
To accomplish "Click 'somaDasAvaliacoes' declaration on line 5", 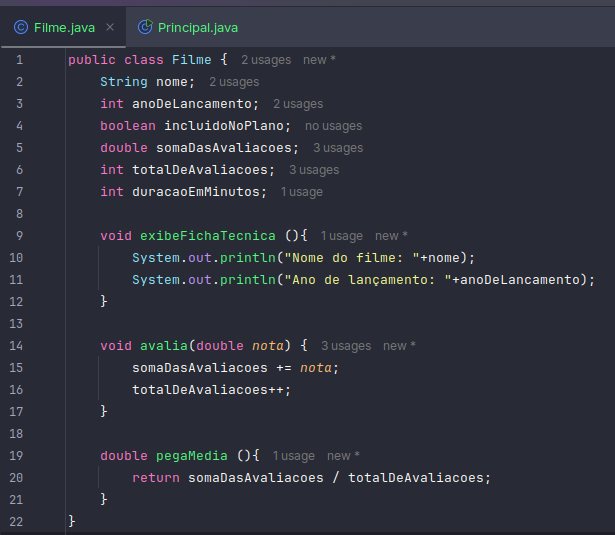I will [224, 148].
